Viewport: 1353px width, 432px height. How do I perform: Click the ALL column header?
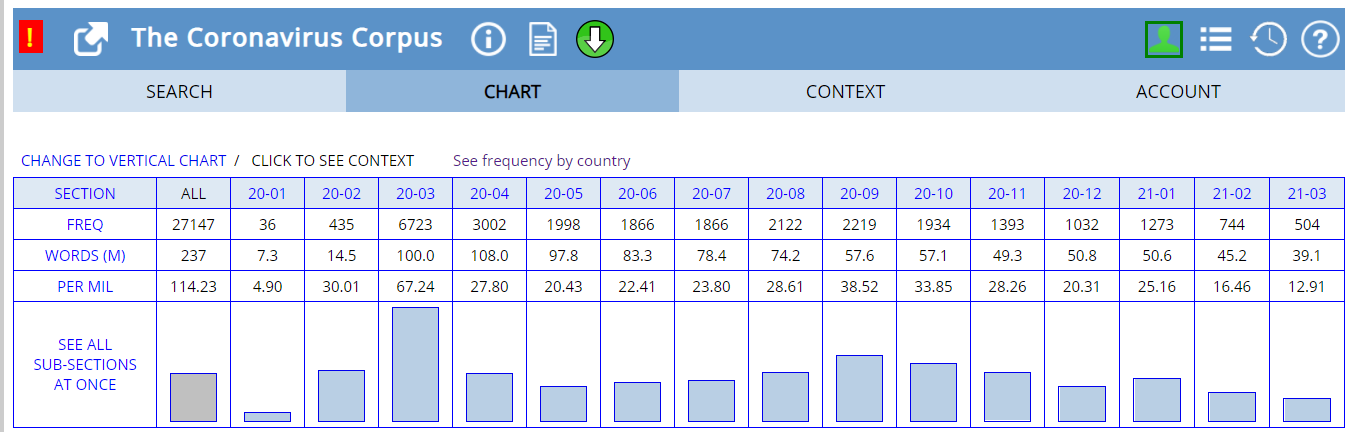[194, 194]
